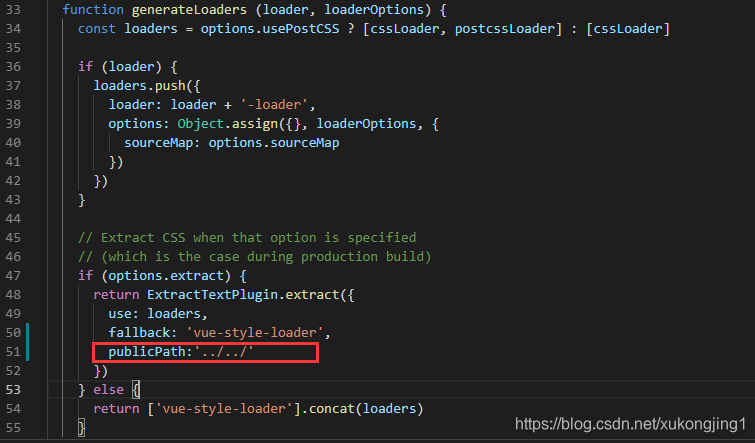Click line number 55 in gutter
Viewport: 755px width, 443px height.
[x=13, y=428]
